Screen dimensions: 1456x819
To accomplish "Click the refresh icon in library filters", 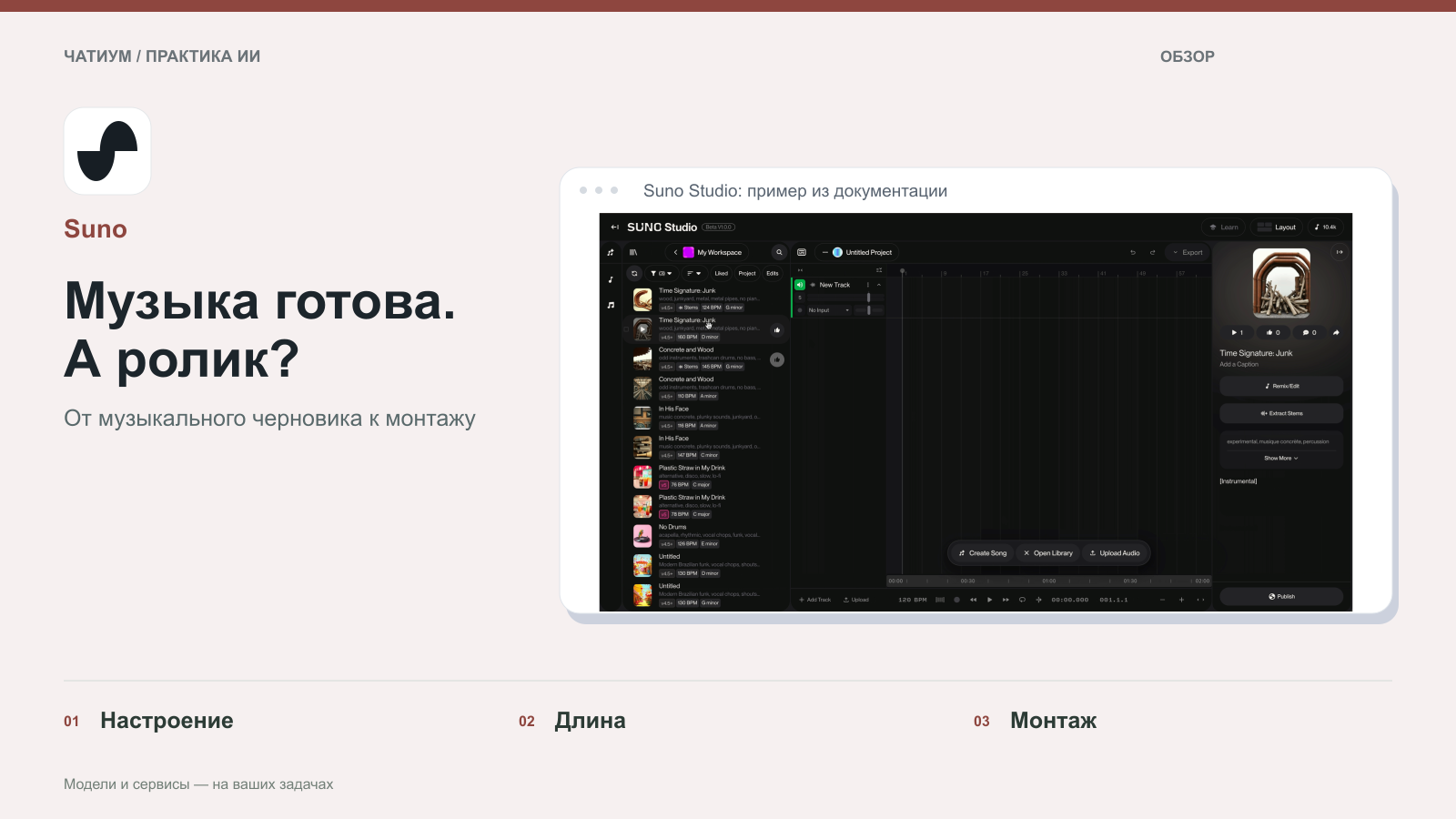I will pos(634,273).
